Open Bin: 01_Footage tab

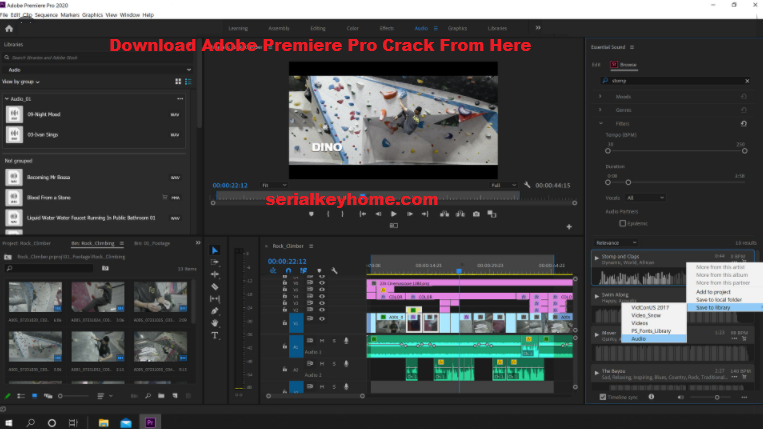[x=152, y=243]
